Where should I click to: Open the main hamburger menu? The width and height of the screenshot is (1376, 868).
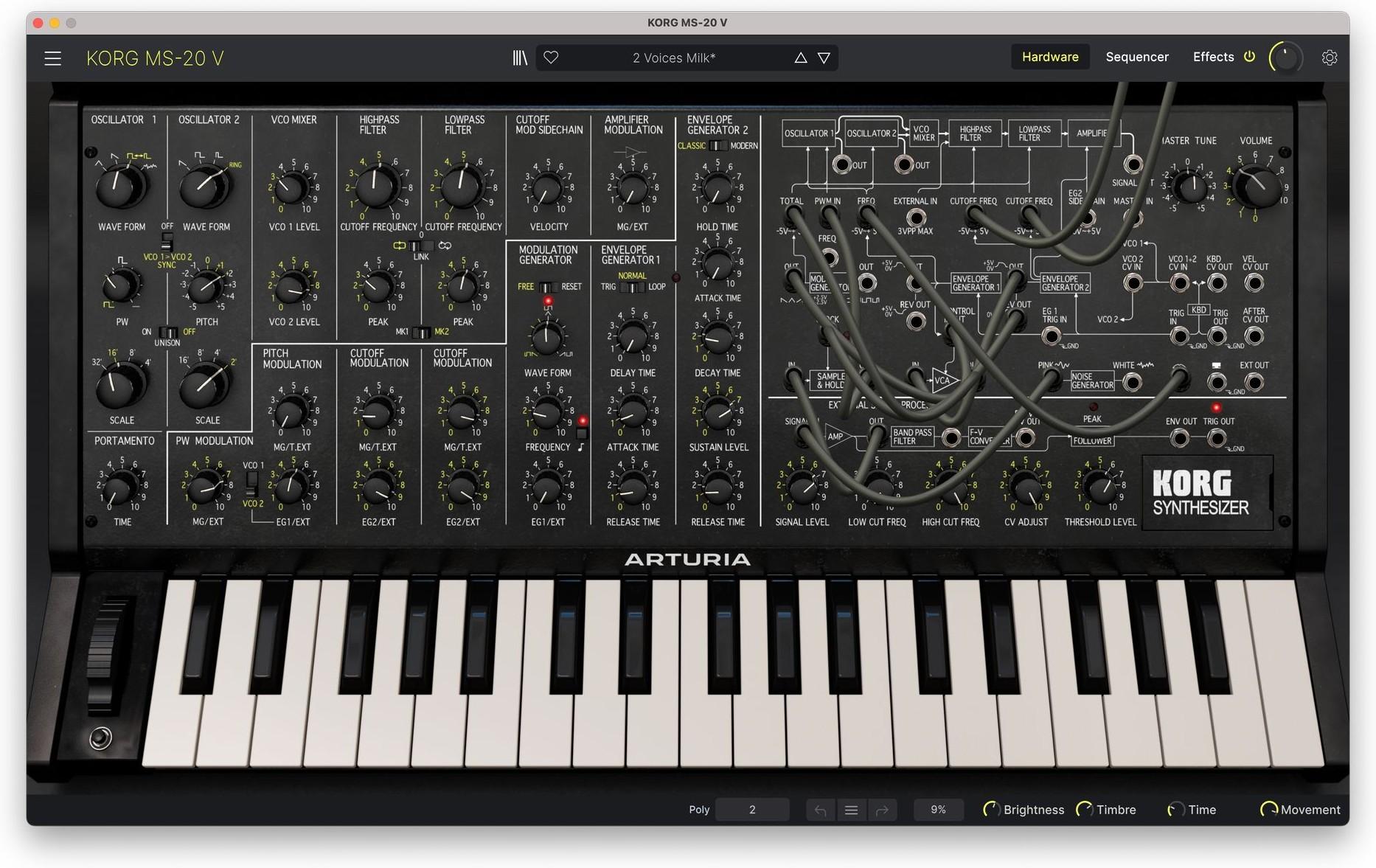(x=52, y=58)
